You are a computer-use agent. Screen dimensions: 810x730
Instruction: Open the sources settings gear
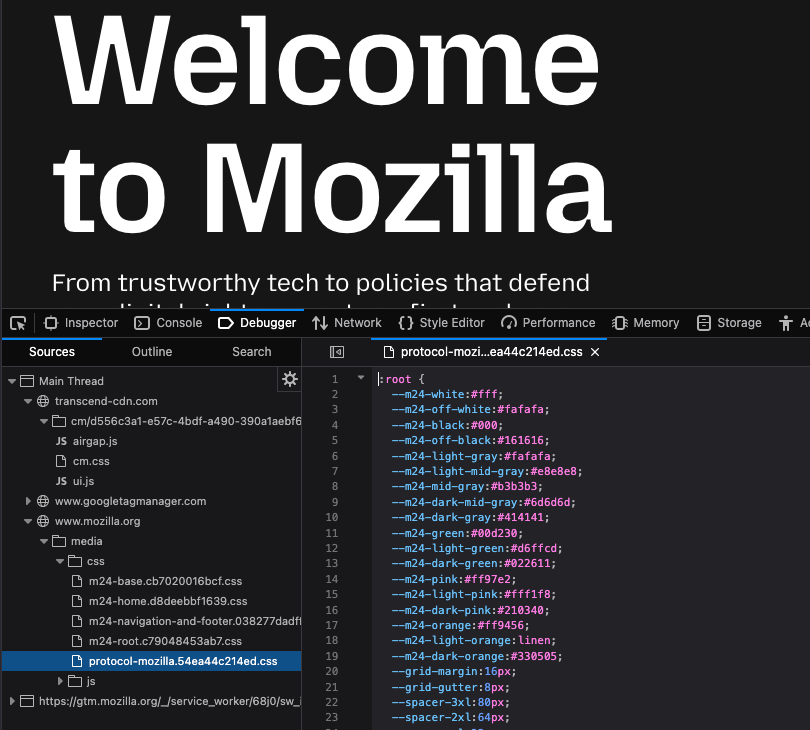coord(290,380)
